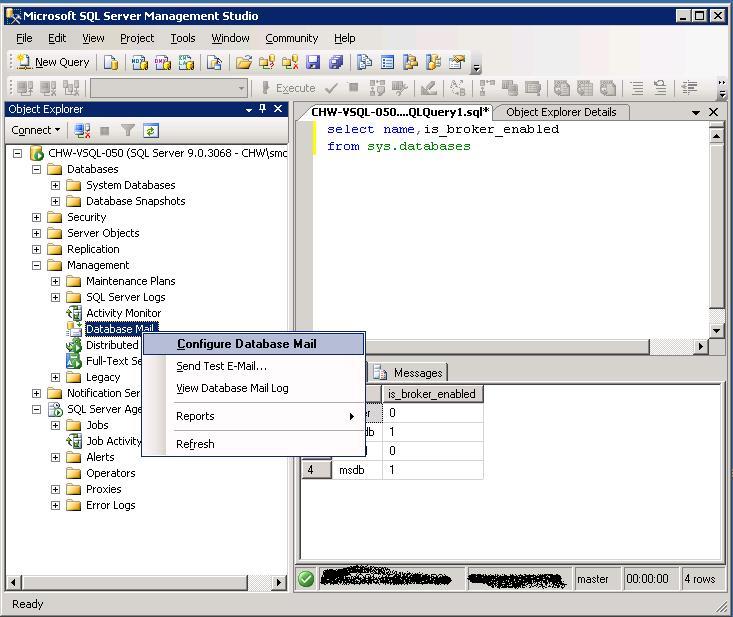The height and width of the screenshot is (617, 733).
Task: Click the Save All icon
Action: coord(336,62)
